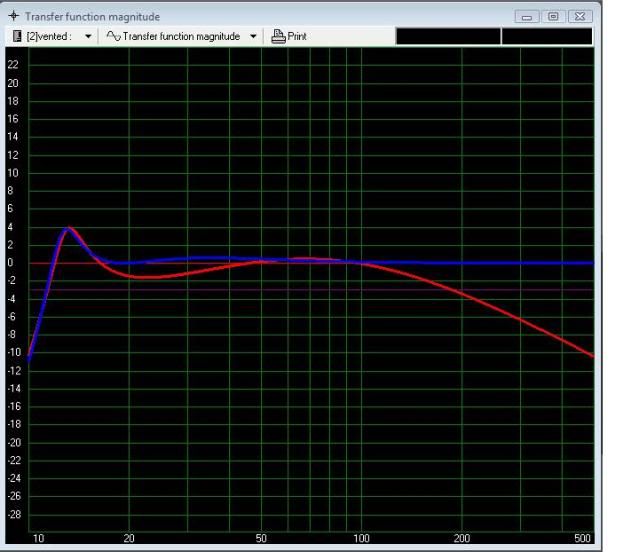This screenshot has width=639, height=552.
Task: Click the left black readout field in toolbar
Action: pyautogui.click(x=448, y=36)
